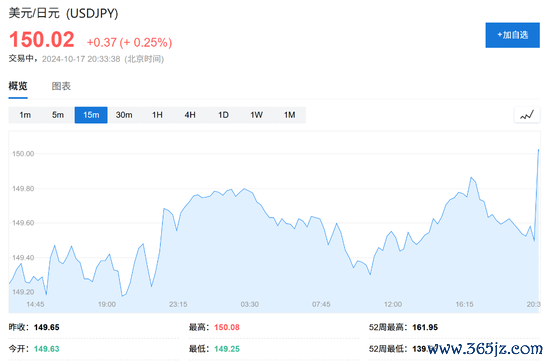
Task: Show the 1D daily chart
Action: click(x=223, y=115)
